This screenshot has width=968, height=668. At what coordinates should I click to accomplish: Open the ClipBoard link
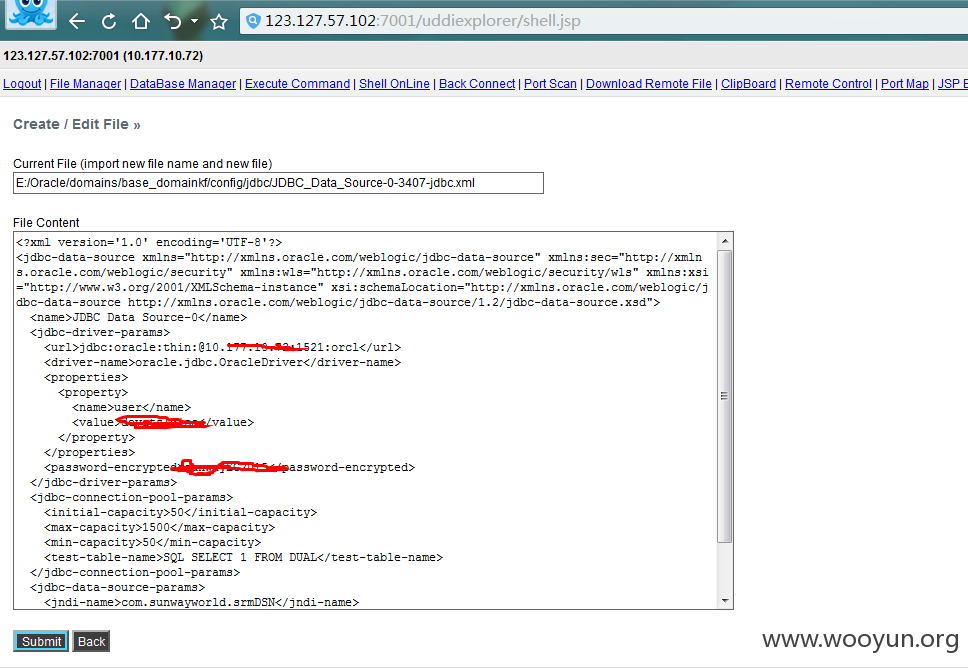tap(748, 84)
